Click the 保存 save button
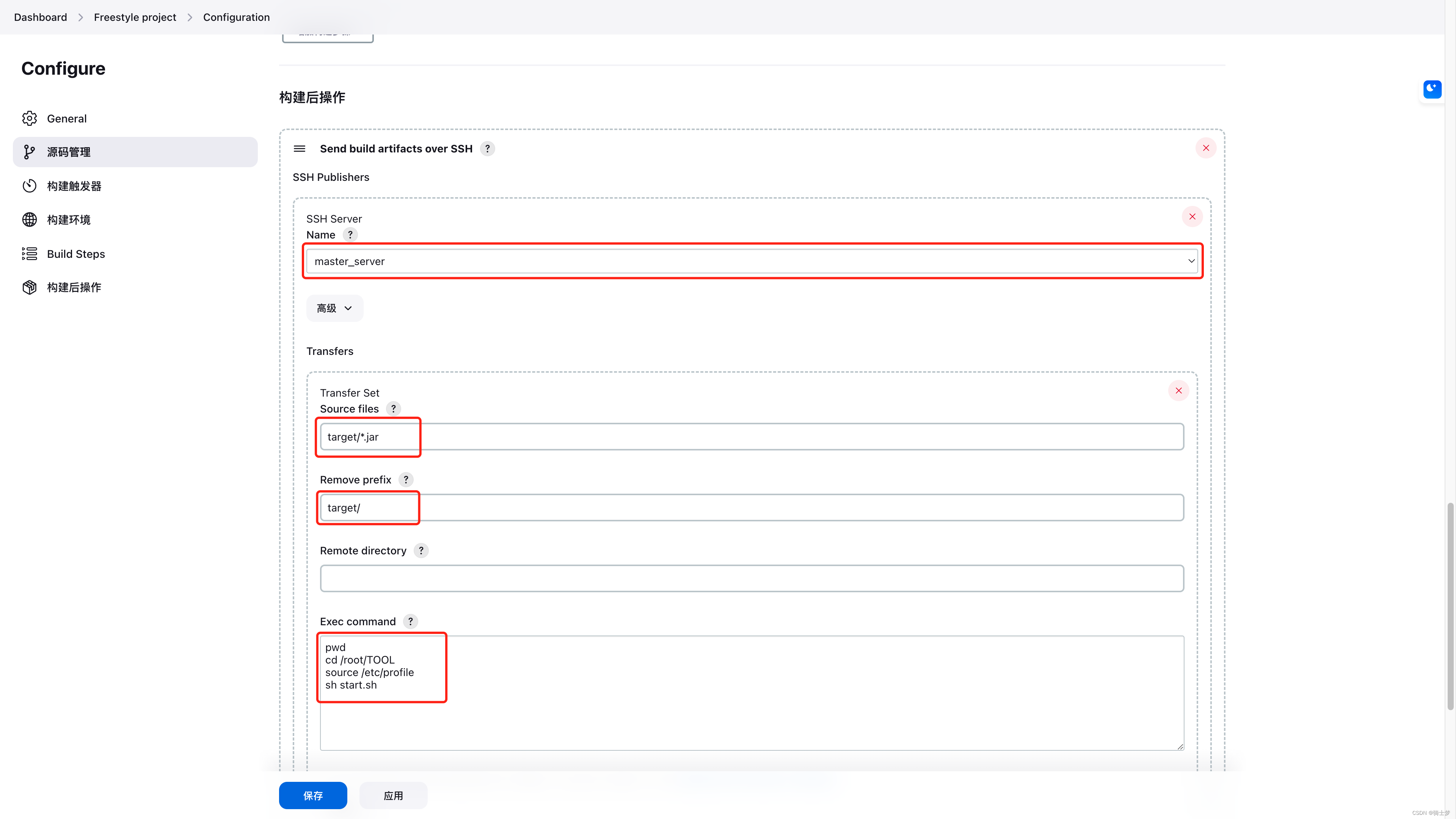Image resolution: width=1456 pixels, height=819 pixels. (312, 796)
